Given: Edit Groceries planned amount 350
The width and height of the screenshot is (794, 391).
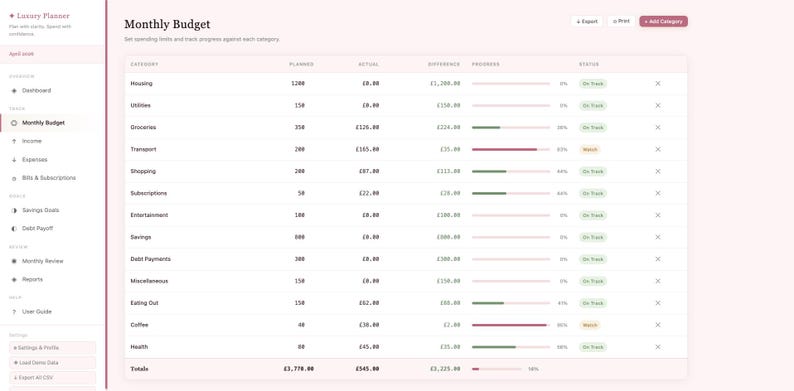Looking at the screenshot, I should (x=300, y=128).
